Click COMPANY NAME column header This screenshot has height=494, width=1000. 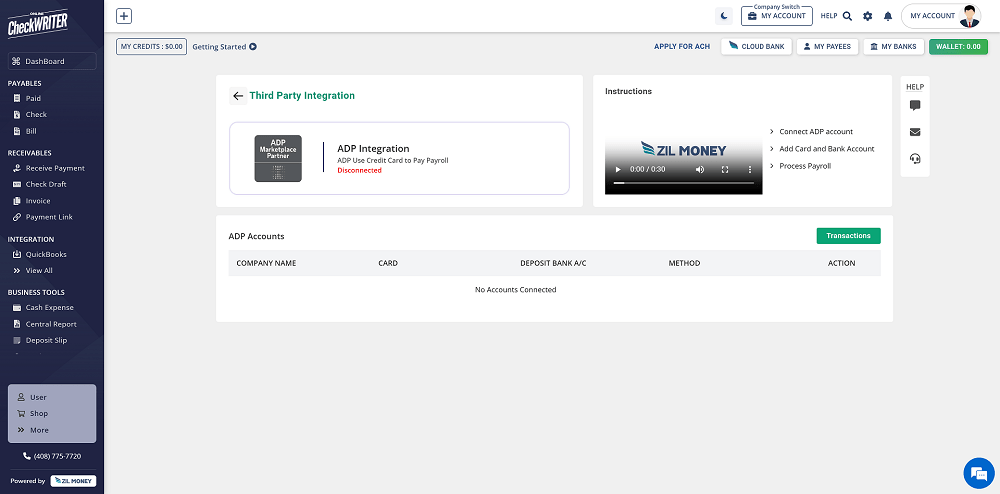266,263
